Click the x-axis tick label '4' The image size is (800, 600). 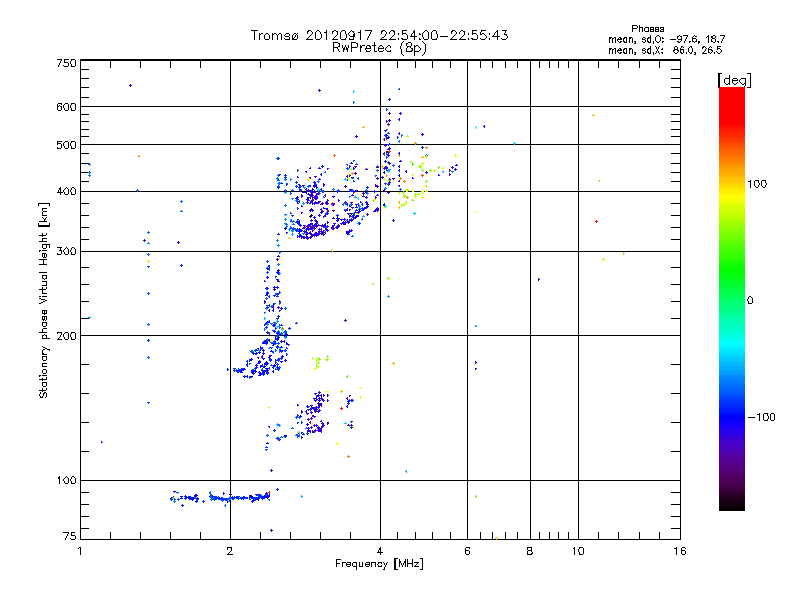click(x=380, y=551)
